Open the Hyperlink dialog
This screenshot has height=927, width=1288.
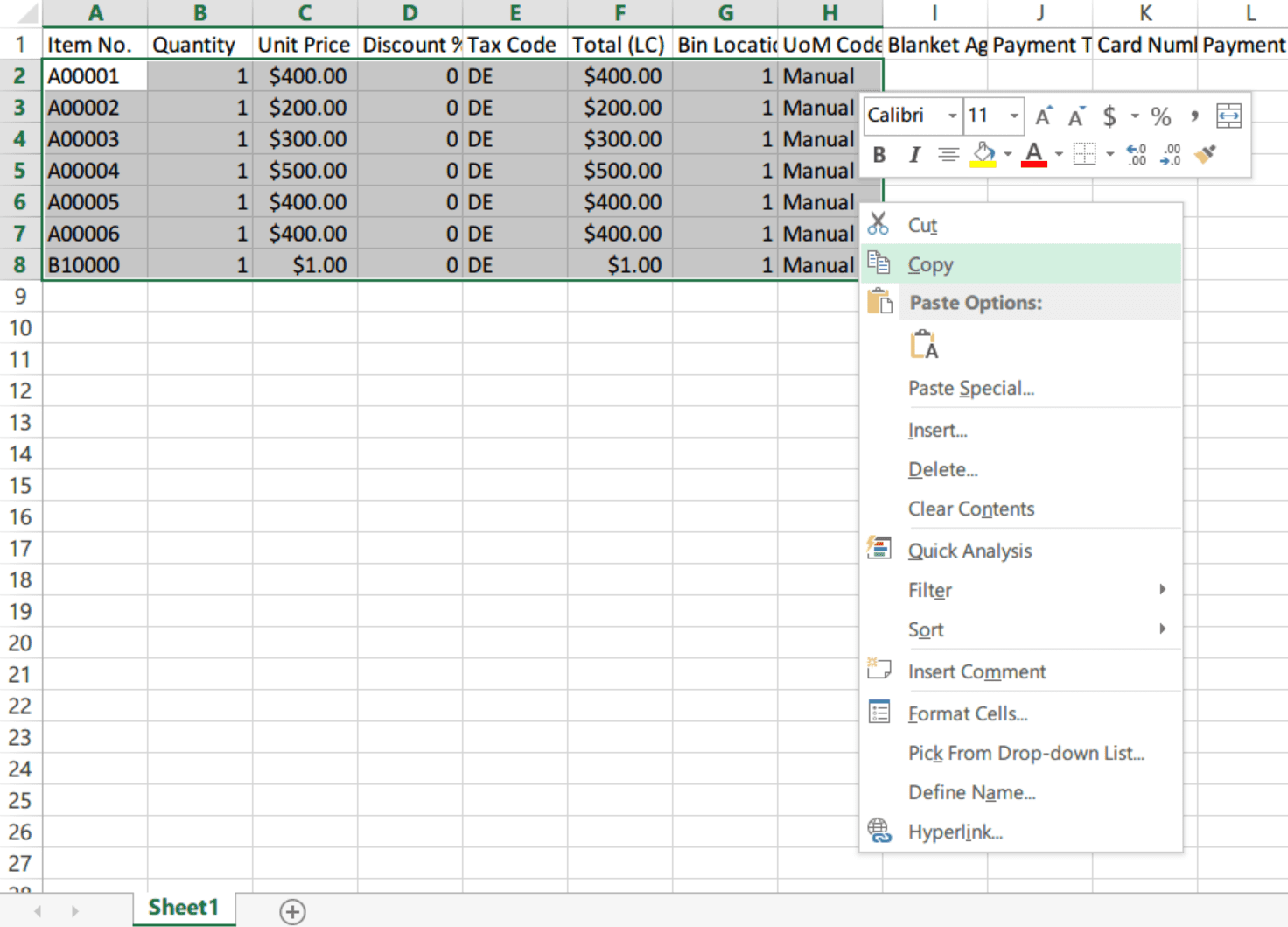(x=1021, y=832)
